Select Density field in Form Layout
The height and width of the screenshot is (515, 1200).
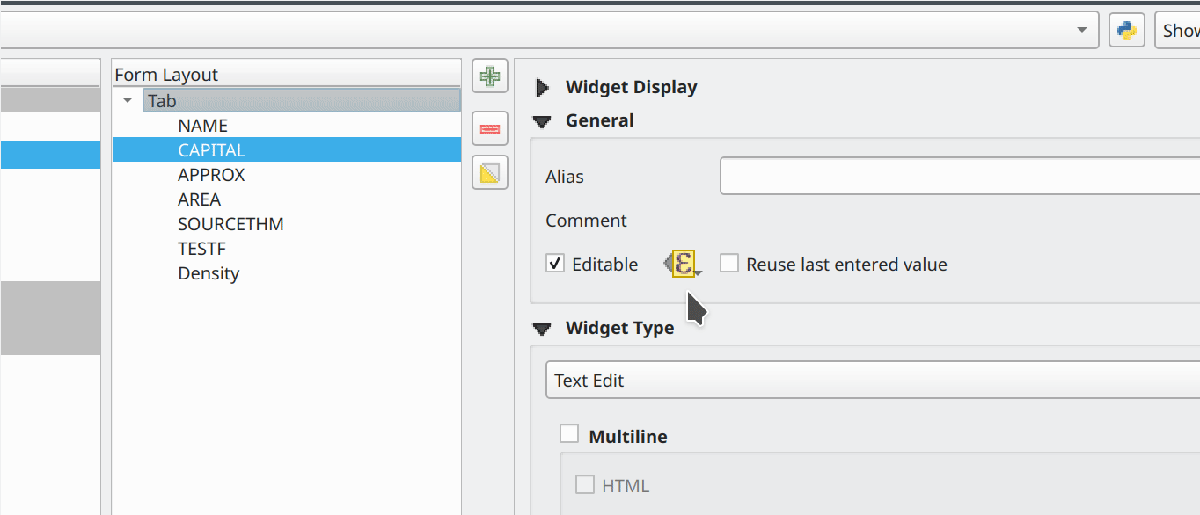[208, 273]
